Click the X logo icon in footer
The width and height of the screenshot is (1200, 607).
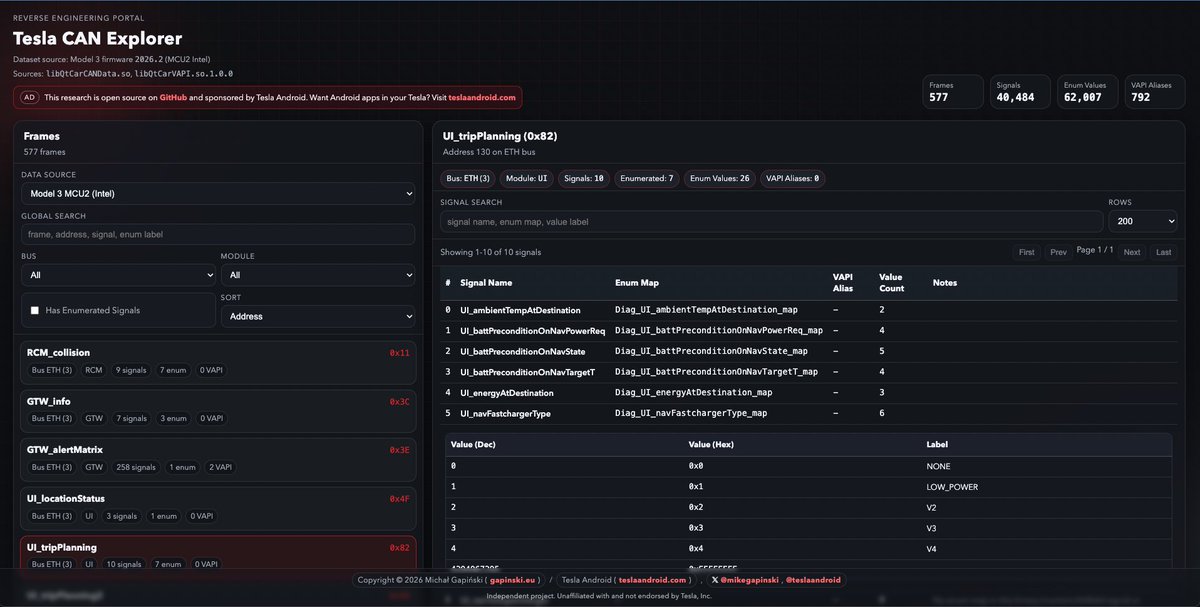point(715,579)
